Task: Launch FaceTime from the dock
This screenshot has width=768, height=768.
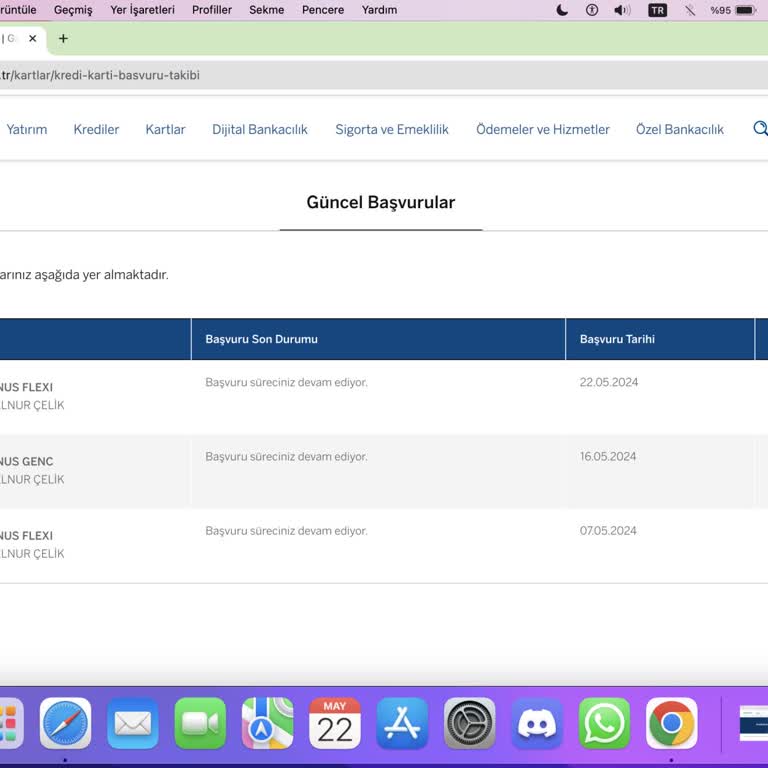Action: pos(200,723)
